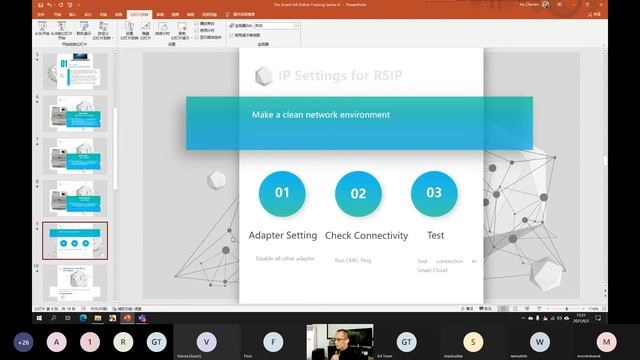
Task: Open the Windows notification center icon
Action: (598, 318)
